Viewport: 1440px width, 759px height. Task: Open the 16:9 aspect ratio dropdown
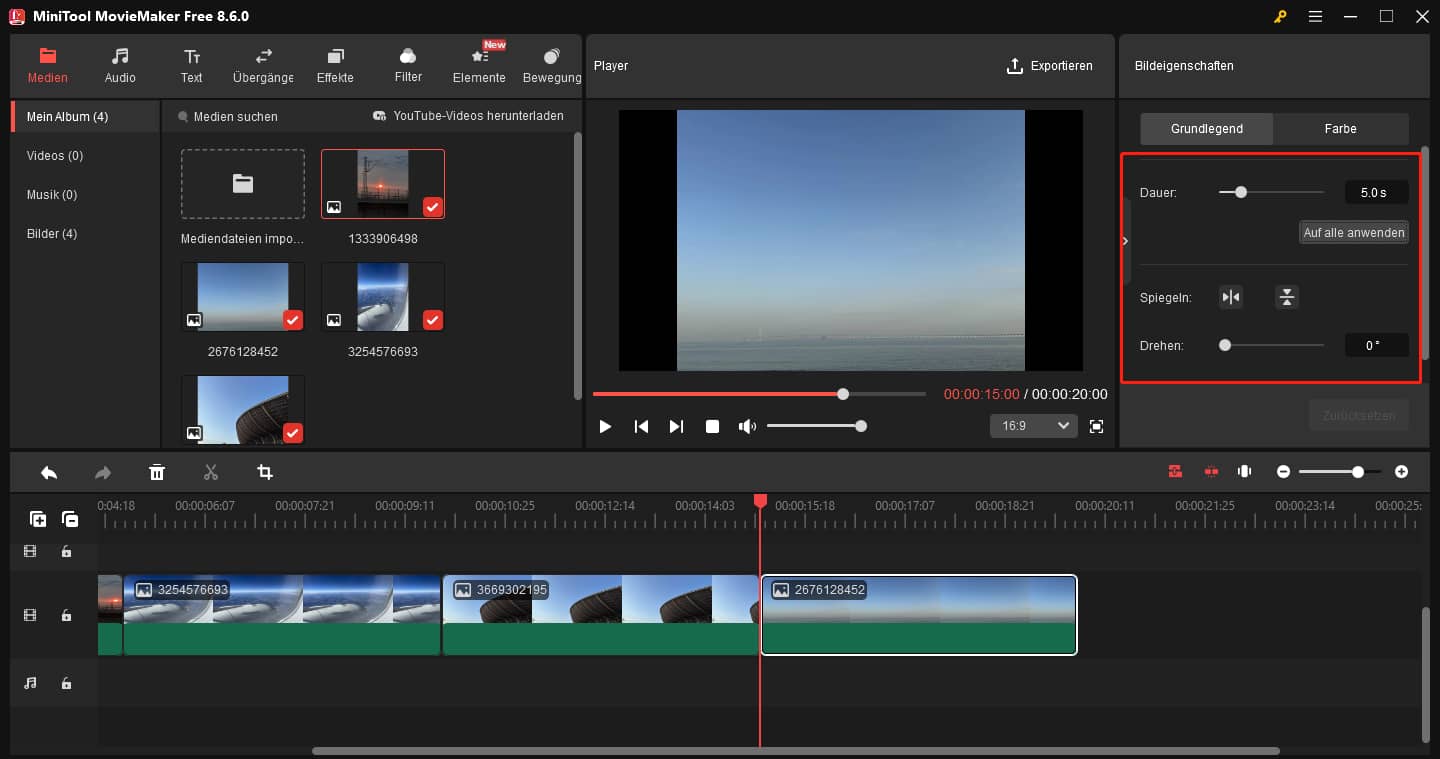click(1033, 426)
